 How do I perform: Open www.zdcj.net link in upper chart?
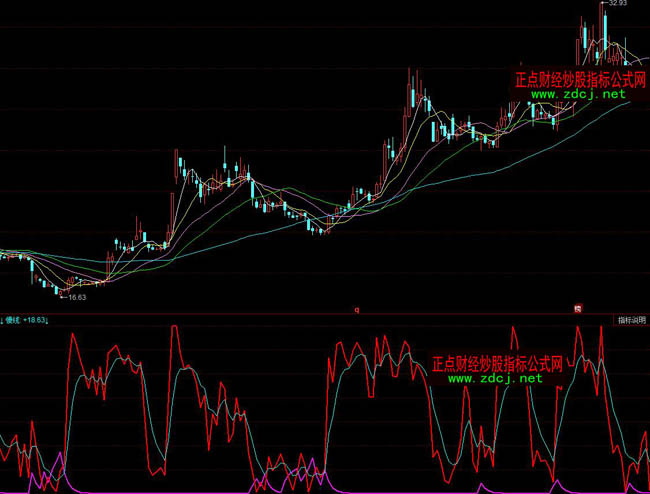pyautogui.click(x=578, y=94)
